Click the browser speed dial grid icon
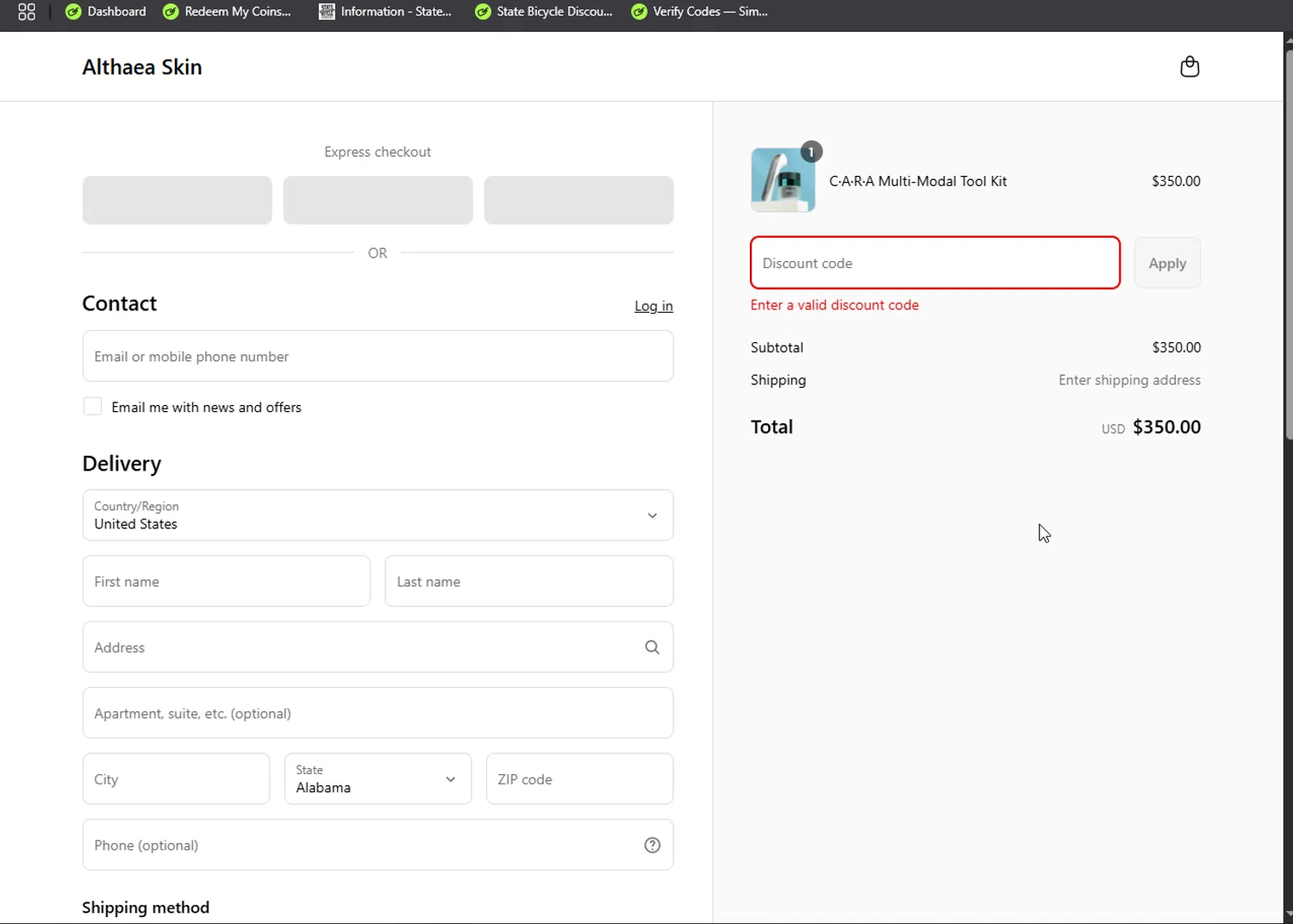 click(27, 11)
